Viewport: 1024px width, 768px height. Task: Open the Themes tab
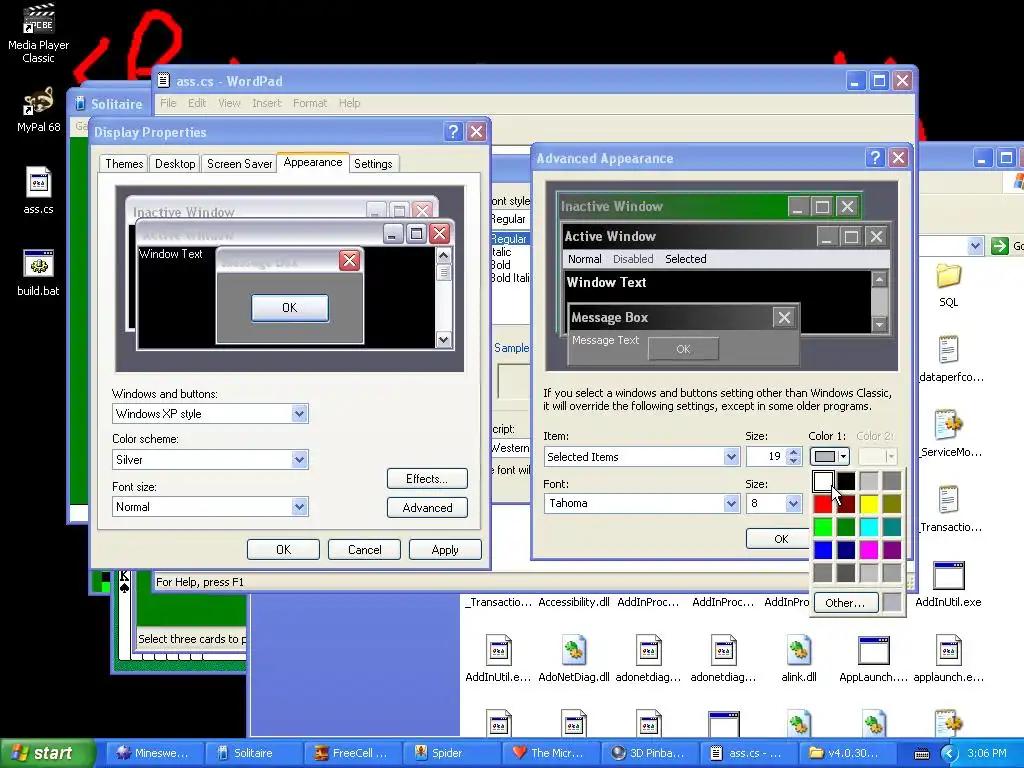[124, 164]
